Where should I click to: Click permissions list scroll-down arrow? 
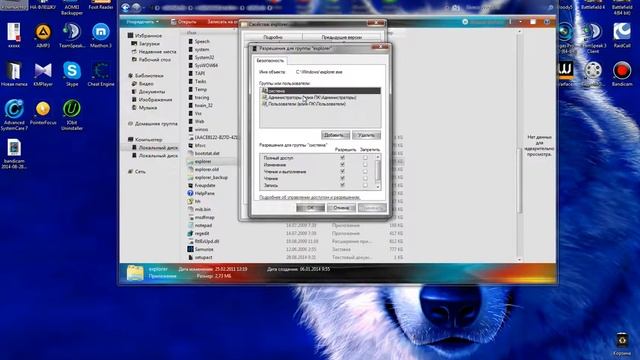(378, 187)
